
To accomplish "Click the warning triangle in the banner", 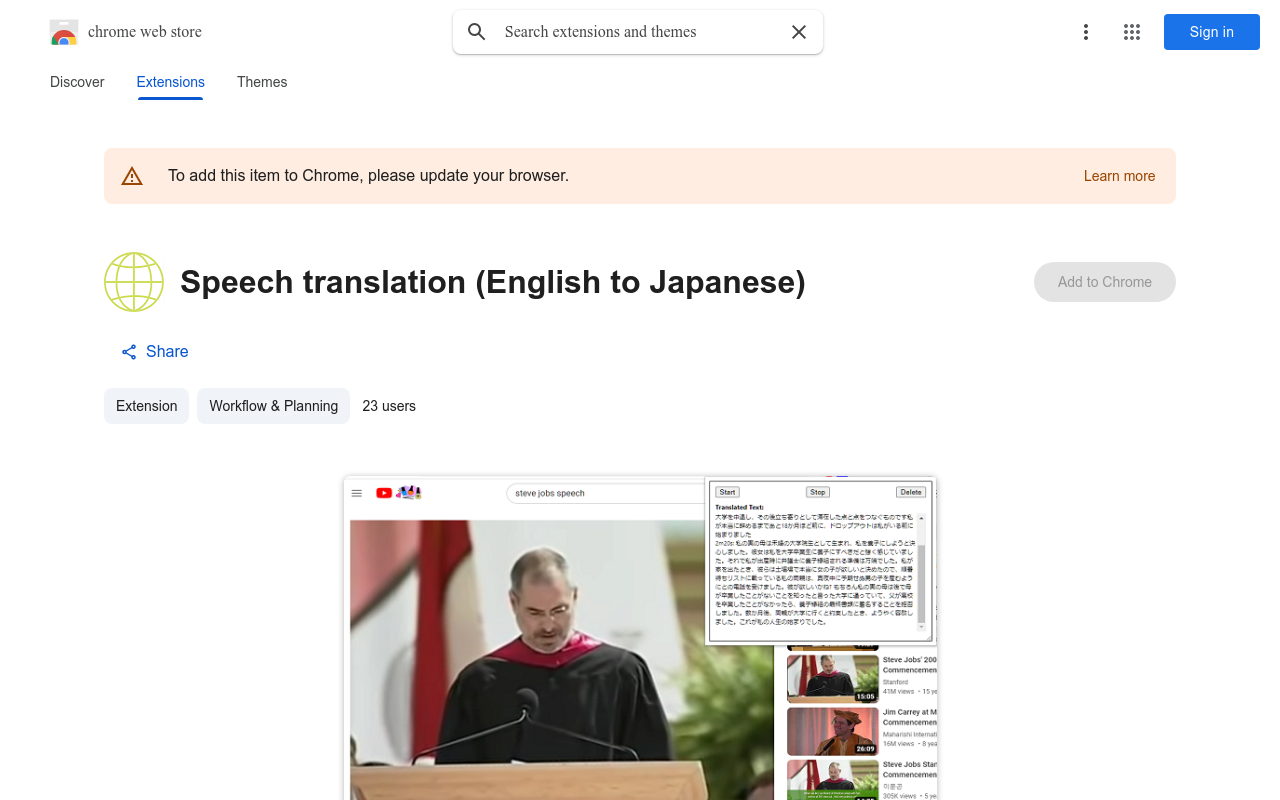I will click(x=132, y=175).
